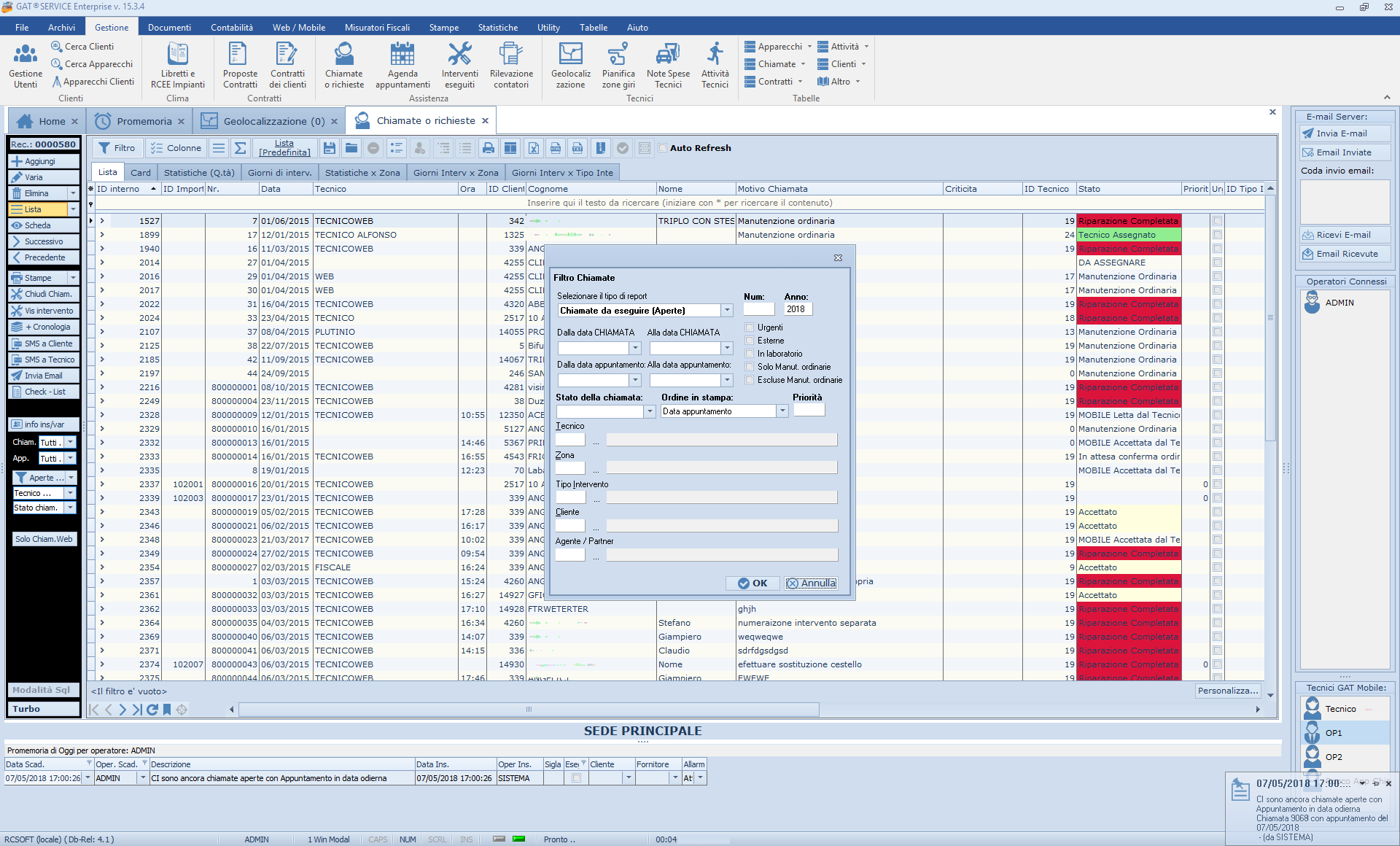Click the printer icon in list toolbar
The height and width of the screenshot is (846, 1400).
click(489, 148)
